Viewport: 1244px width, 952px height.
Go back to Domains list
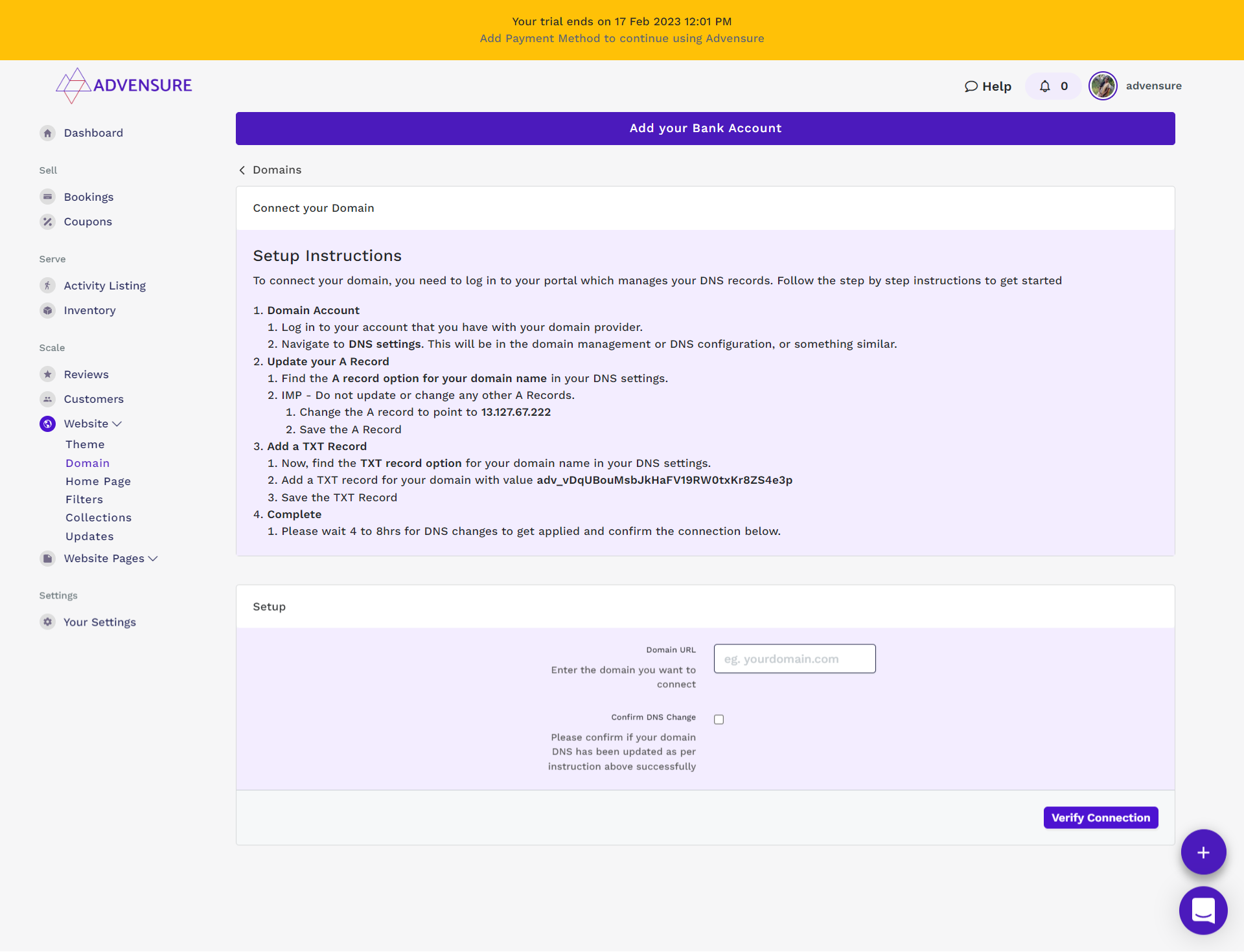[x=270, y=170]
